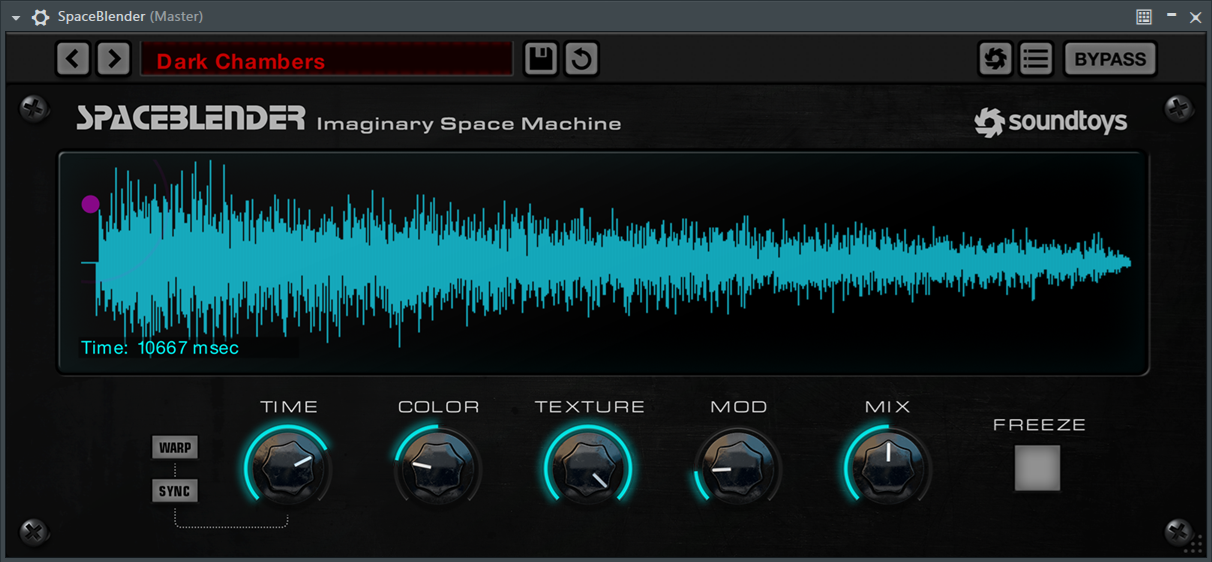Screen dimensions: 1212x562
Task: Go to the previous preset
Action: [x=72, y=59]
